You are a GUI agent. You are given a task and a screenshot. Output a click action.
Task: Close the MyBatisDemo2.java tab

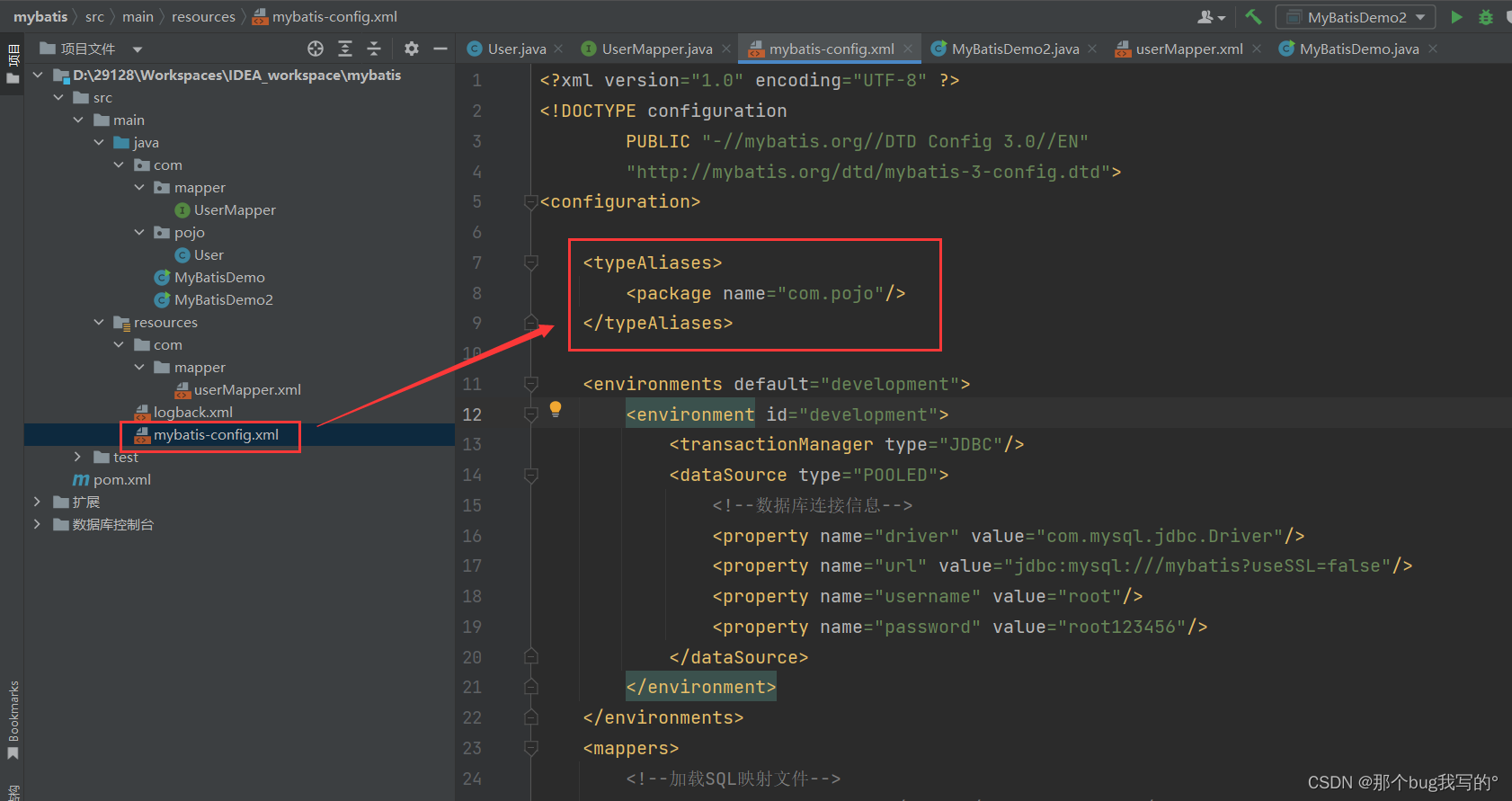coord(1092,49)
